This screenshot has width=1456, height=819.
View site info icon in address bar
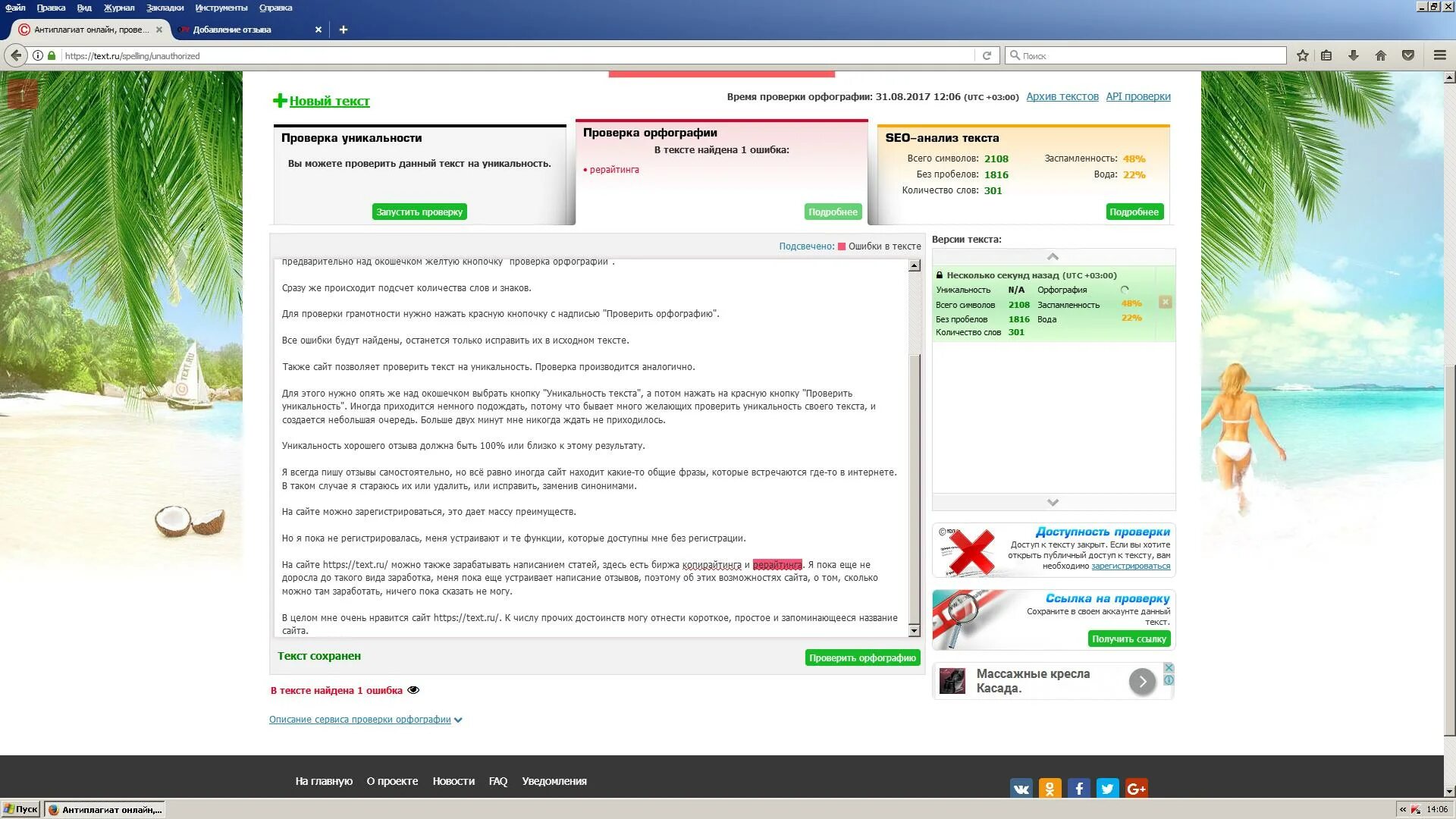(37, 55)
